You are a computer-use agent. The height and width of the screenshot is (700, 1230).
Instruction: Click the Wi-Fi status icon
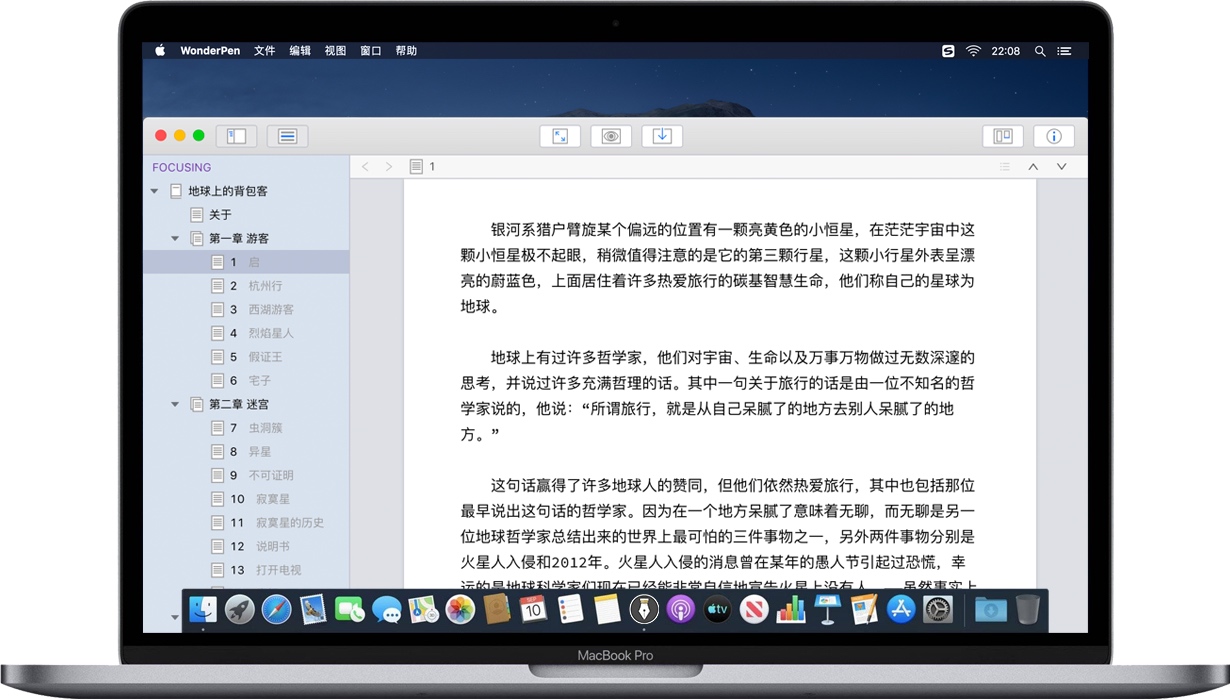pyautogui.click(x=972, y=50)
